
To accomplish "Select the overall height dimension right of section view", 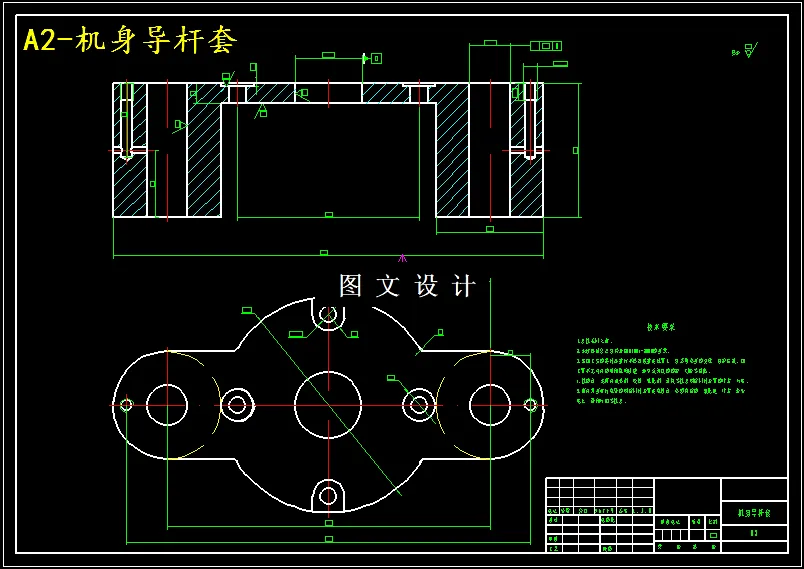I will (576, 150).
